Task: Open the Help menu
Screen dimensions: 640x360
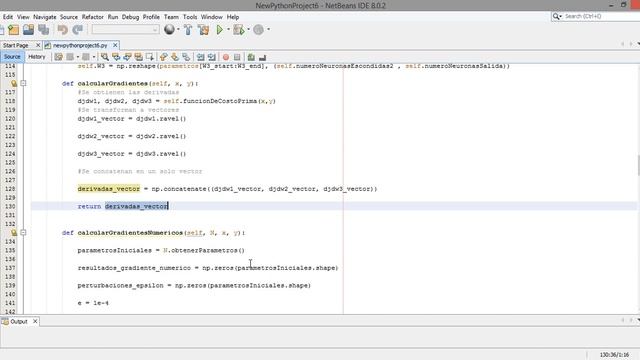Action: tap(233, 17)
